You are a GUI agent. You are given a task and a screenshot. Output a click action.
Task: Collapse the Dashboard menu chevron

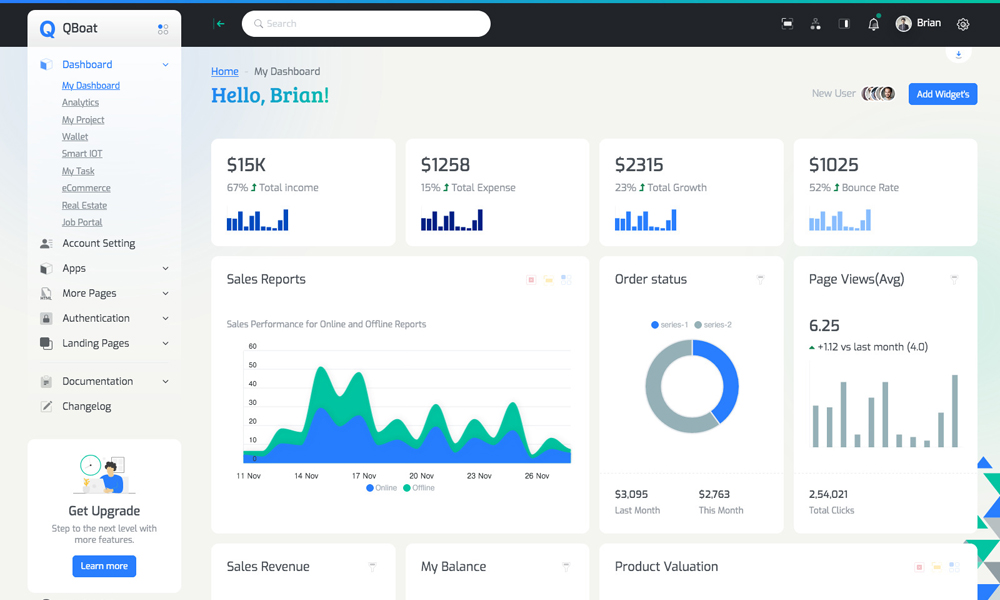pos(165,65)
